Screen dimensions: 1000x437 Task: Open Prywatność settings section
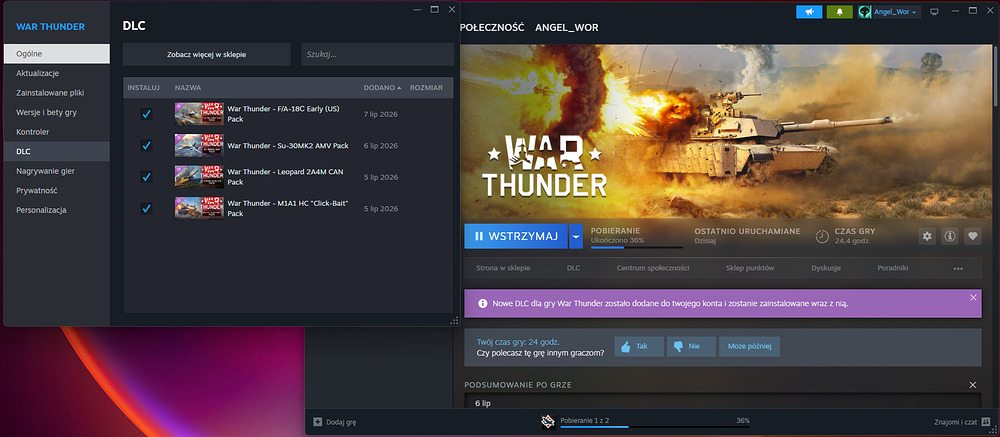(x=57, y=190)
